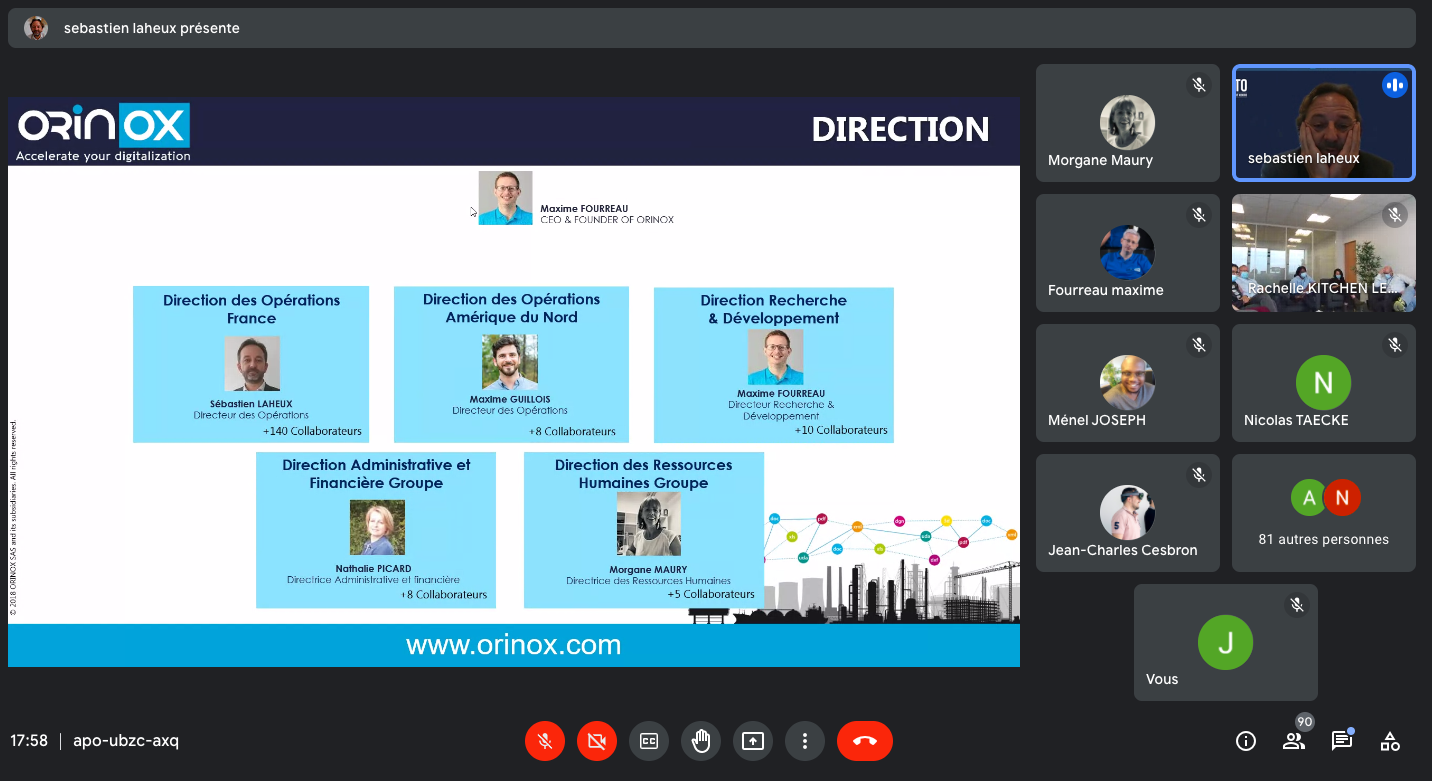Click the Direction Recherche & Développement heading
This screenshot has width=1432, height=781.
point(774,309)
